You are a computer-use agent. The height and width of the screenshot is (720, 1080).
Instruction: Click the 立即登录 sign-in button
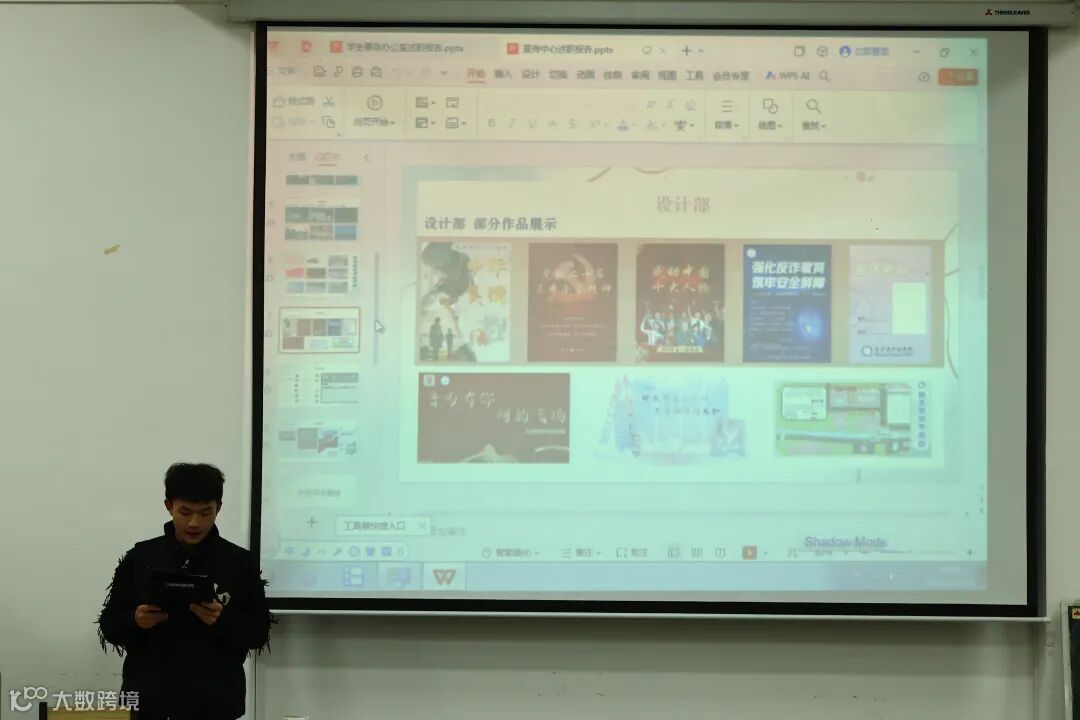point(864,52)
